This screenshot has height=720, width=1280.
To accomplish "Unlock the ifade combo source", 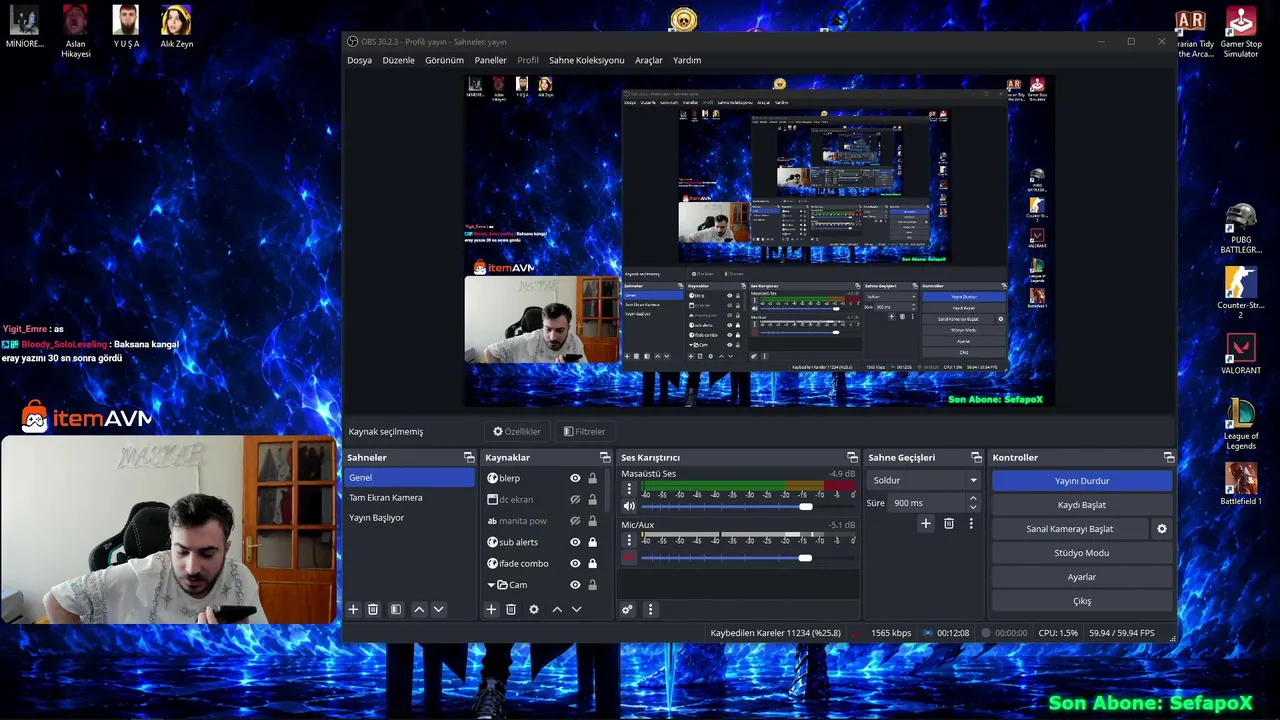I will pyautogui.click(x=592, y=563).
